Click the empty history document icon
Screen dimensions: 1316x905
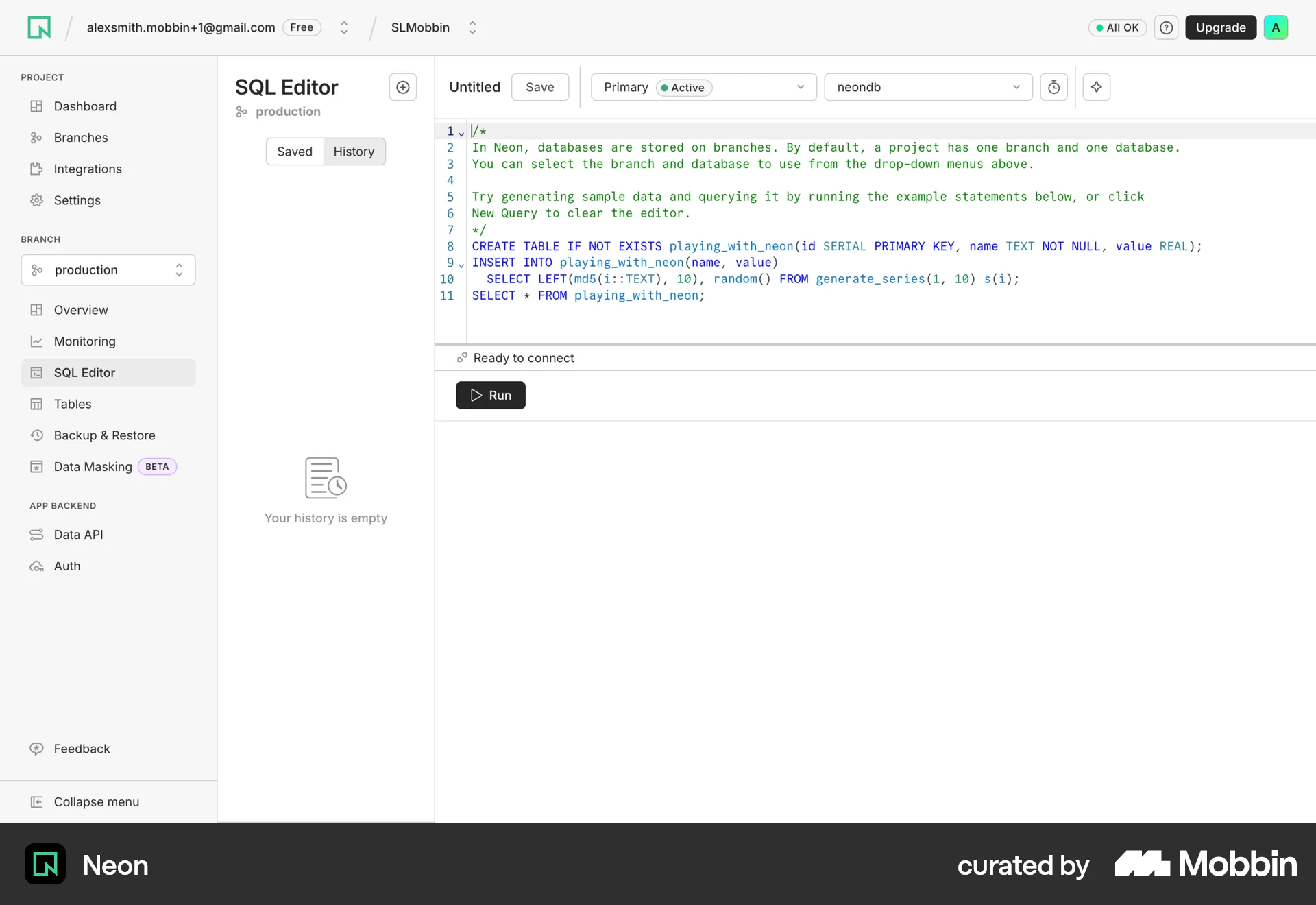[x=326, y=478]
